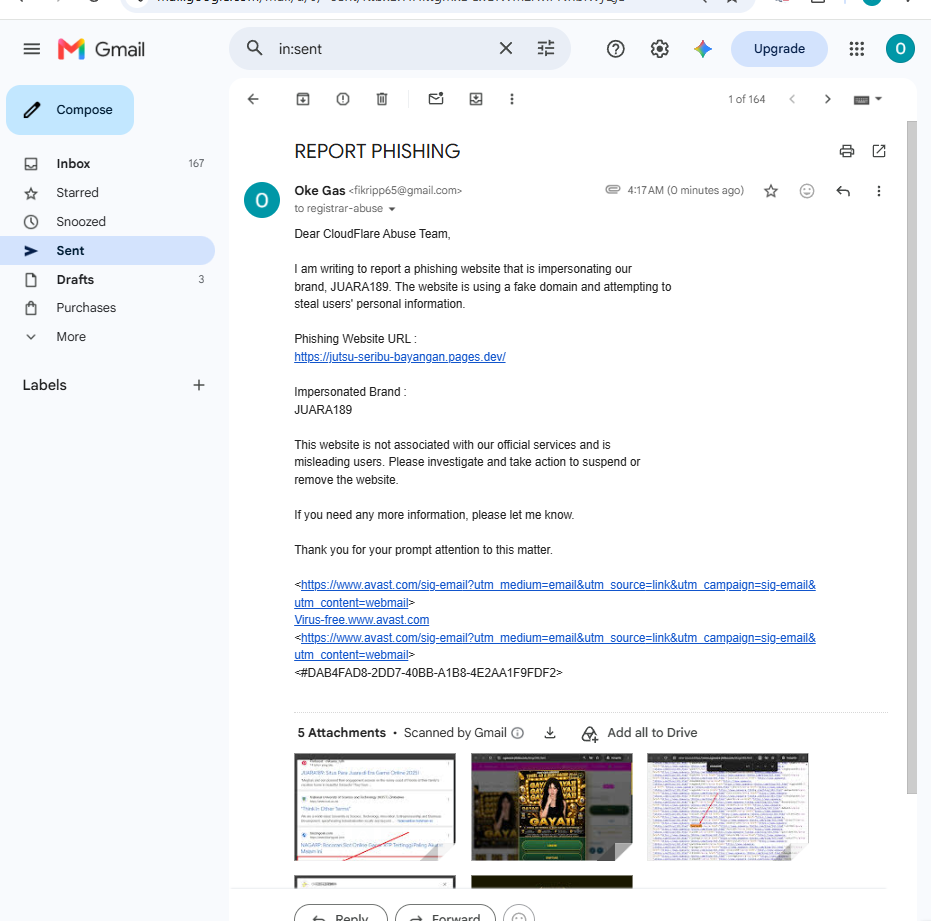This screenshot has width=931, height=921.
Task: Click the Labels heading
Action: [x=45, y=385]
